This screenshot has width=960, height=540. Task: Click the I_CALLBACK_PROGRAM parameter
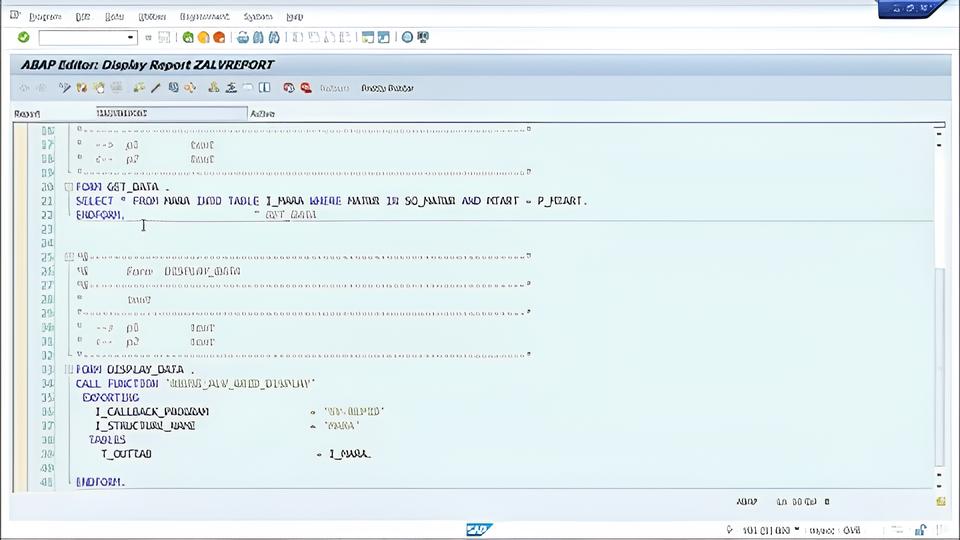152,411
